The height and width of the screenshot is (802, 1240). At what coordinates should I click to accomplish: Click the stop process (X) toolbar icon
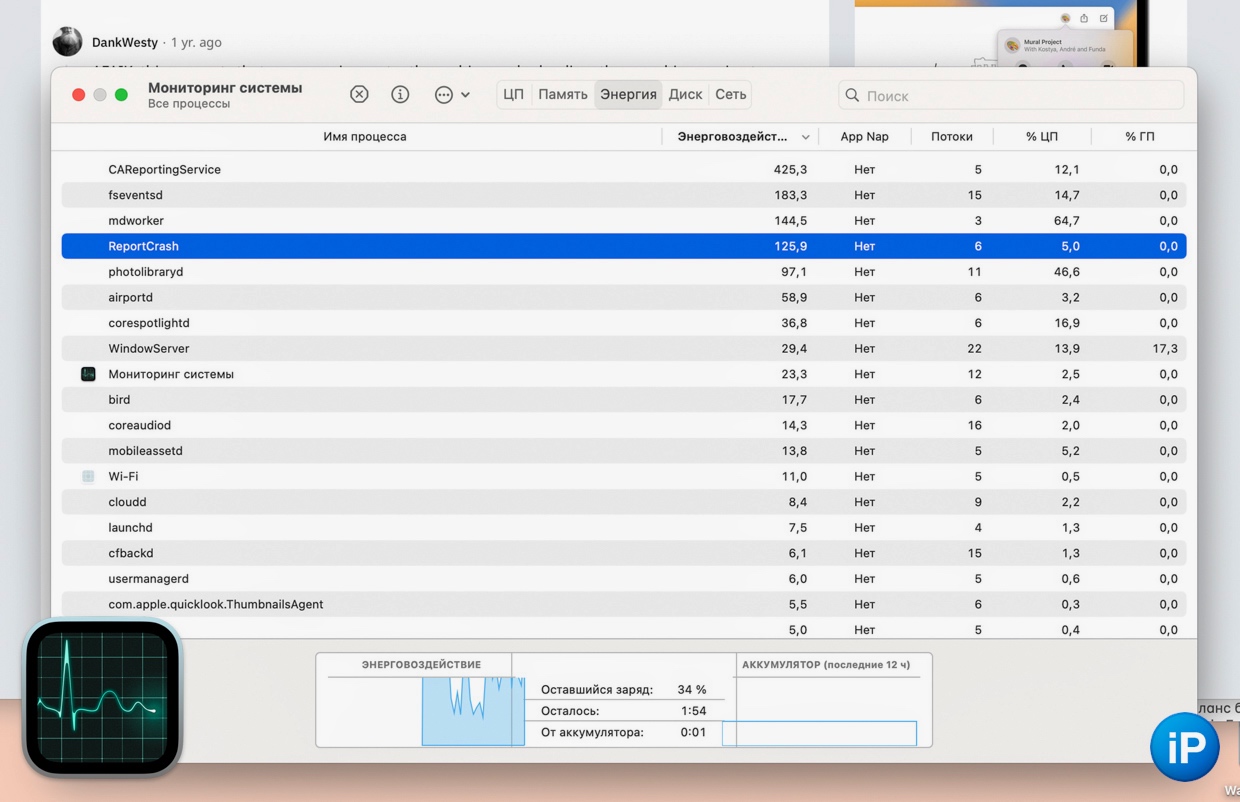(359, 94)
